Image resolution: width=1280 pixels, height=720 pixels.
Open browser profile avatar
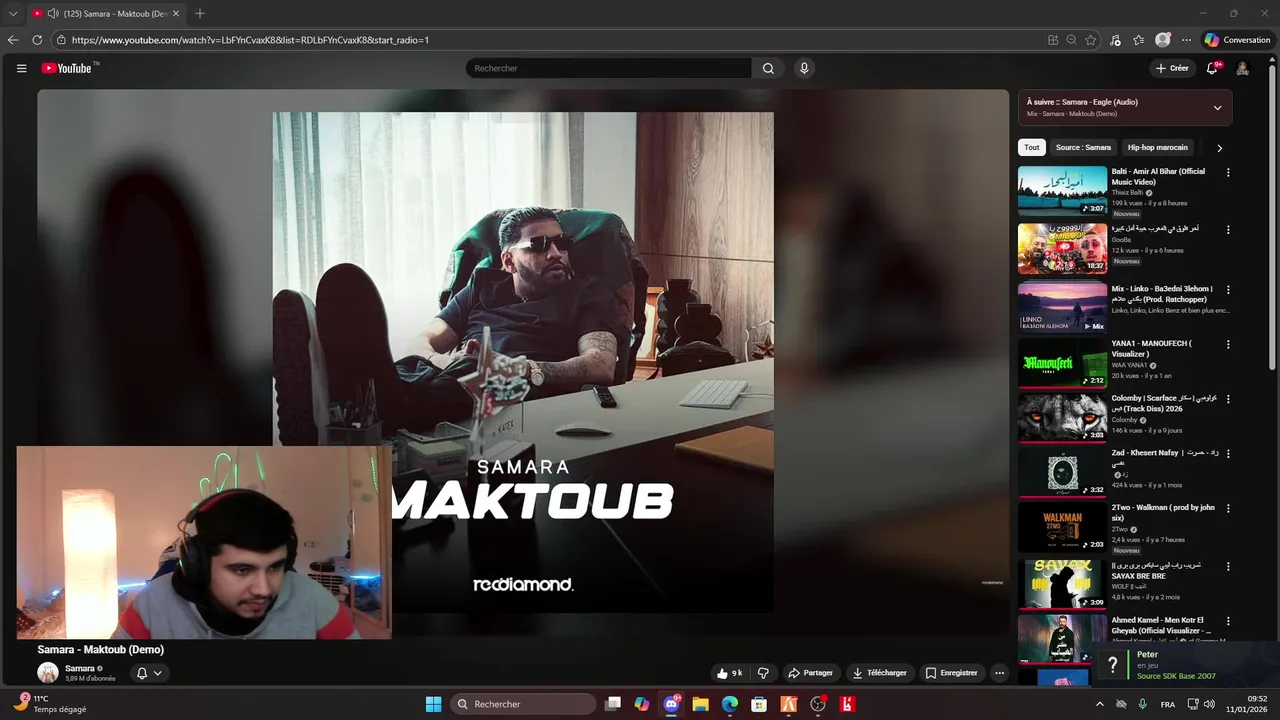pyautogui.click(x=1163, y=40)
